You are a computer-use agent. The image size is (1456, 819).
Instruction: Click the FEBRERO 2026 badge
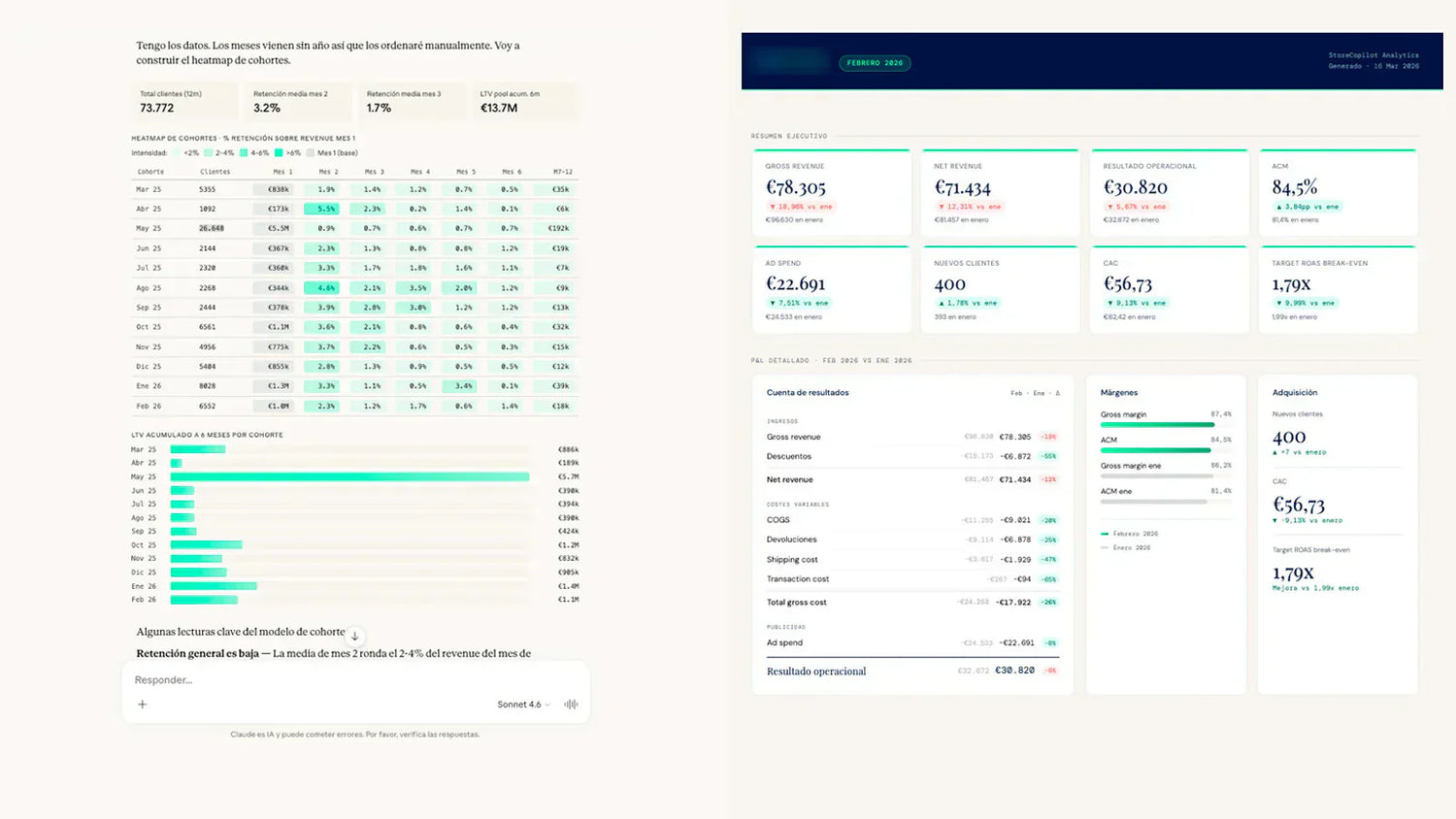point(875,63)
